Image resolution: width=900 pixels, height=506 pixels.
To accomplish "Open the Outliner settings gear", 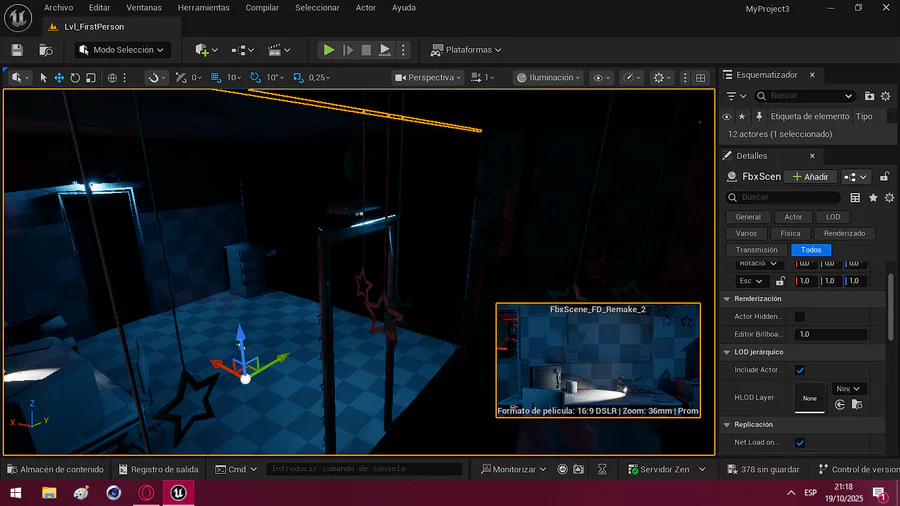I will [885, 96].
